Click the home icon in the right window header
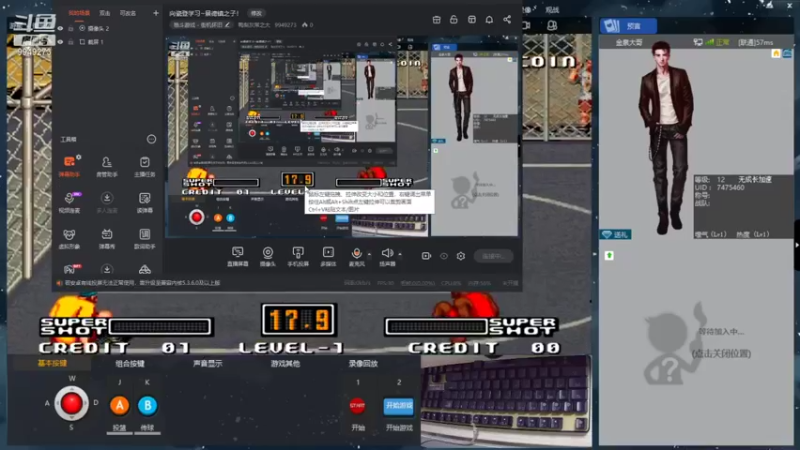Image resolution: width=800 pixels, height=450 pixels. click(x=776, y=53)
